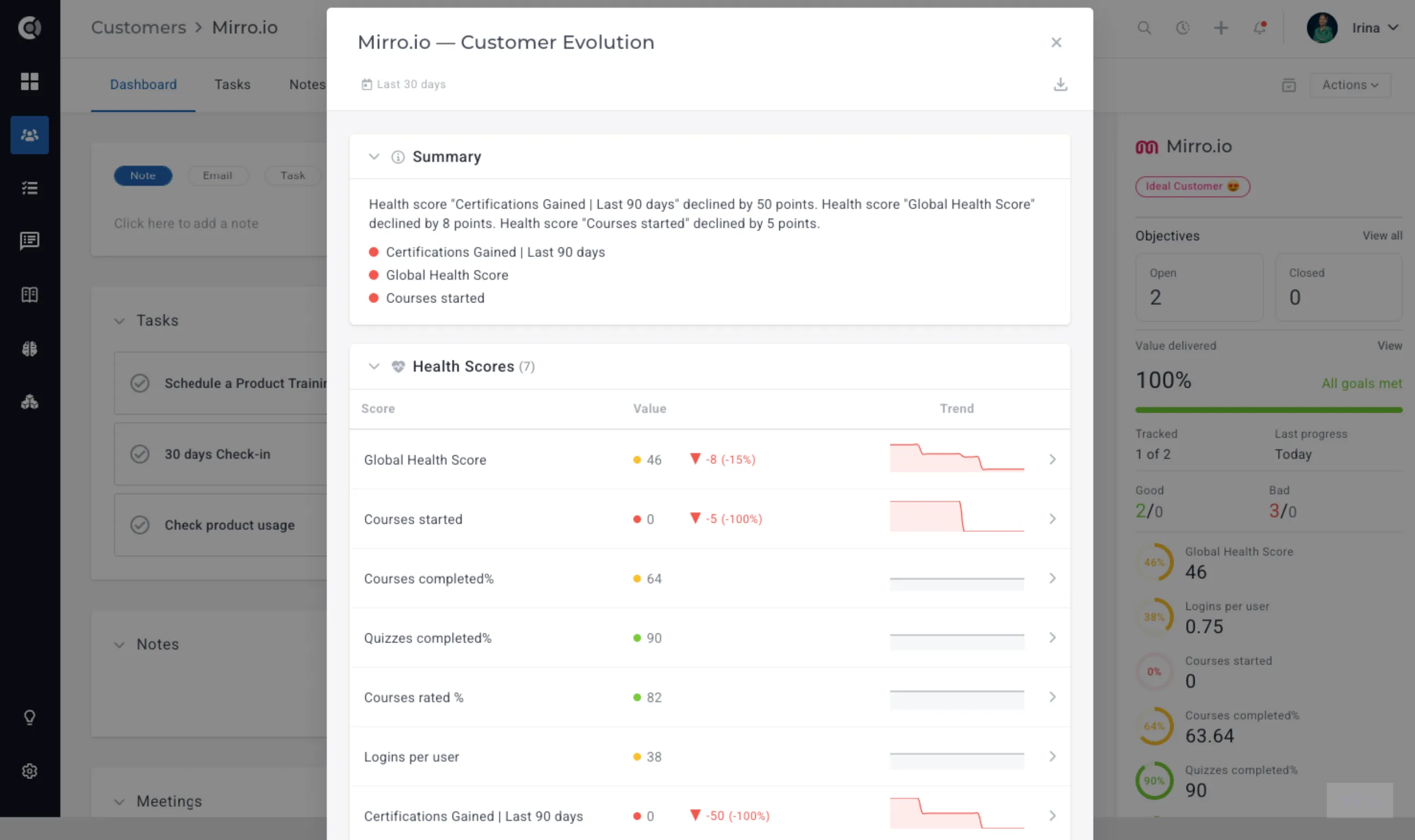Open the recent history clock icon
Screen dimensions: 1415x840
pos(1182,28)
